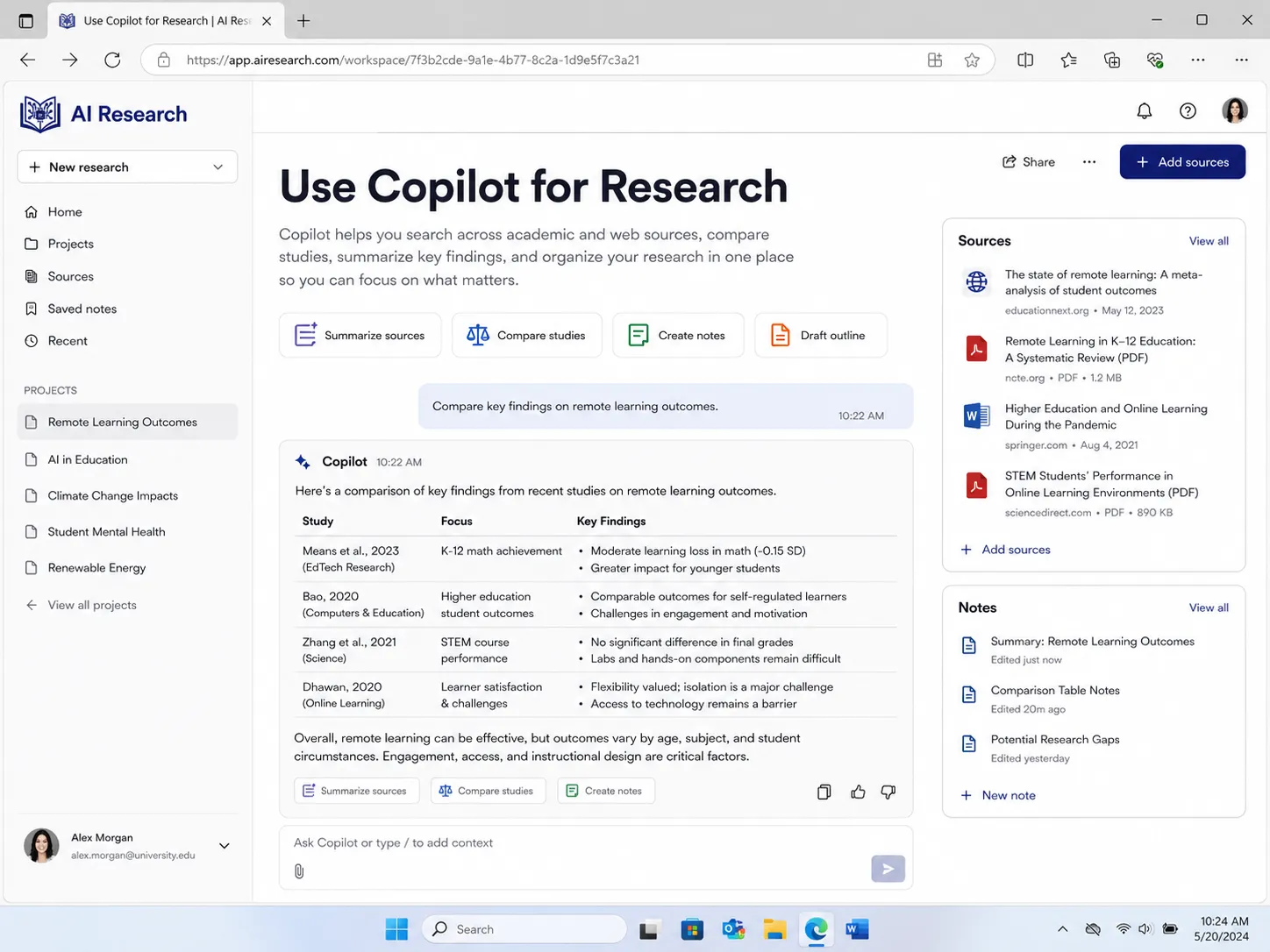The width and height of the screenshot is (1270, 952).
Task: Click the Share button
Action: (1029, 162)
